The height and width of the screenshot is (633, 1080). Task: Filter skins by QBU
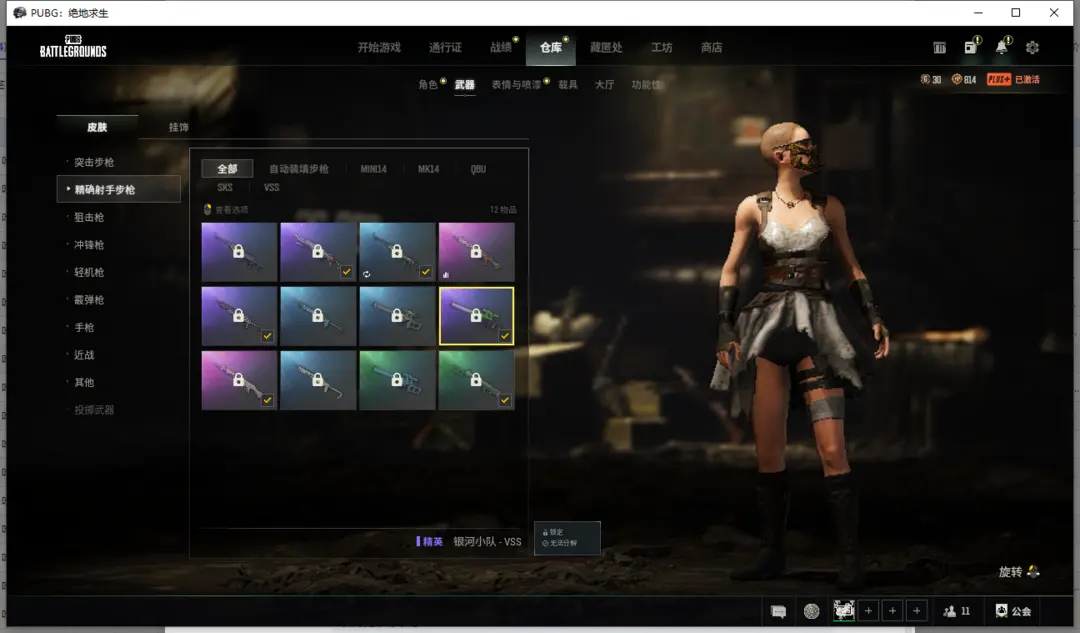coord(478,169)
